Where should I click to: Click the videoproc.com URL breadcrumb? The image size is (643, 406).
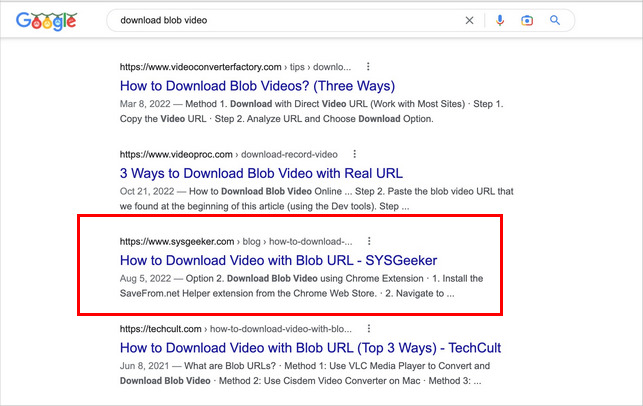click(x=229, y=155)
